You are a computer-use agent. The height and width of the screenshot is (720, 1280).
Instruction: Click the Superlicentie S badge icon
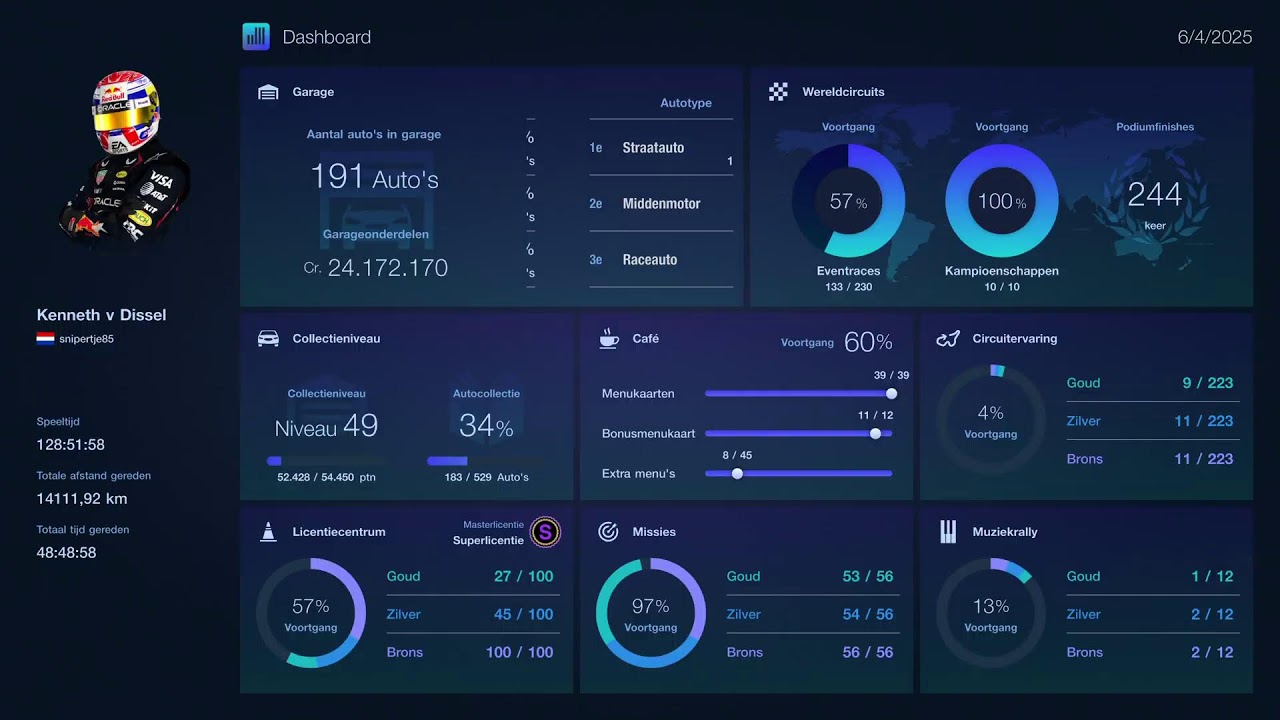click(545, 532)
